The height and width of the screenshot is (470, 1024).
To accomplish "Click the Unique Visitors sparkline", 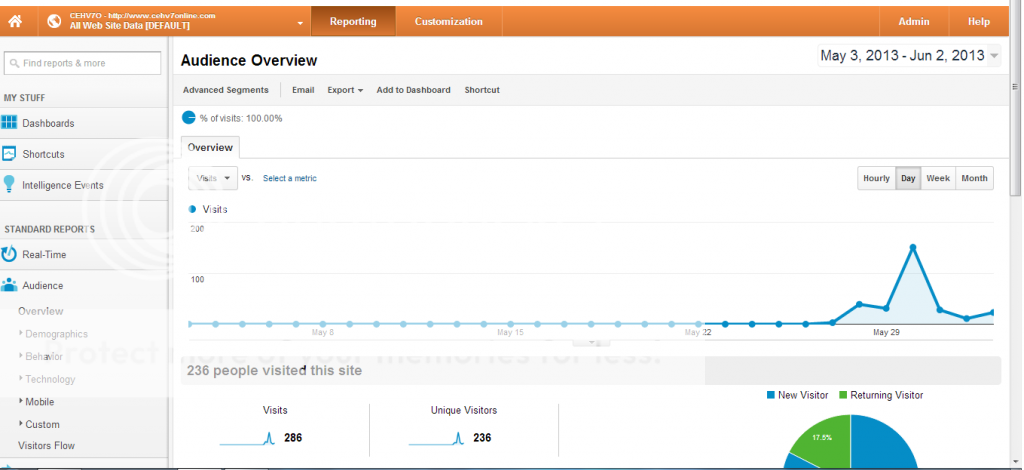I will (436, 438).
